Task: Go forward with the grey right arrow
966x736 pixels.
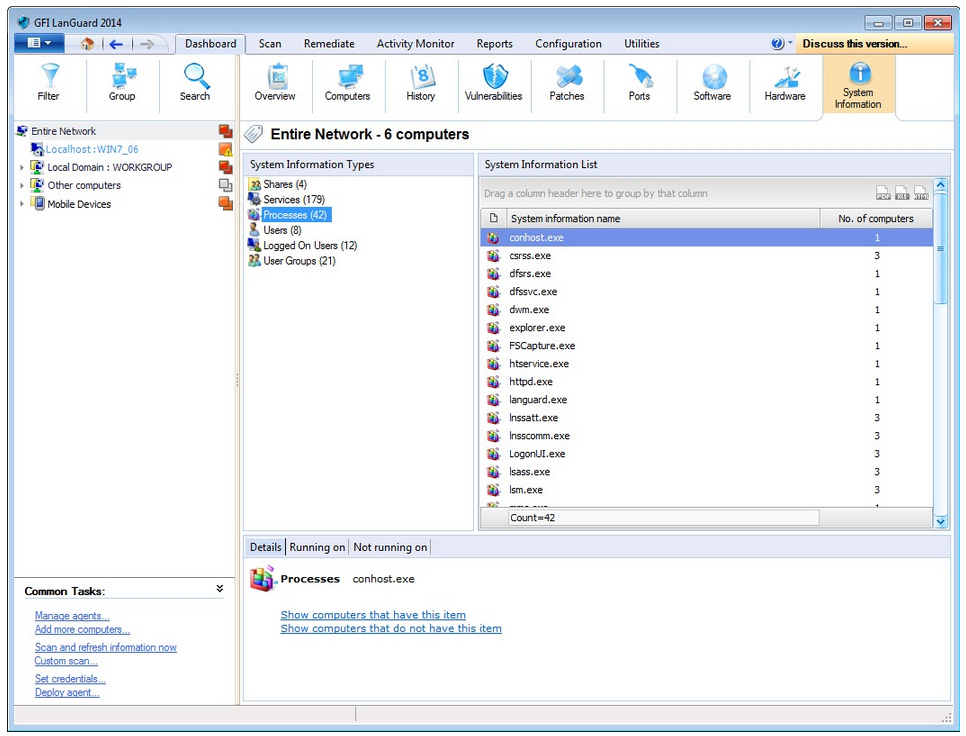Action: (x=147, y=44)
